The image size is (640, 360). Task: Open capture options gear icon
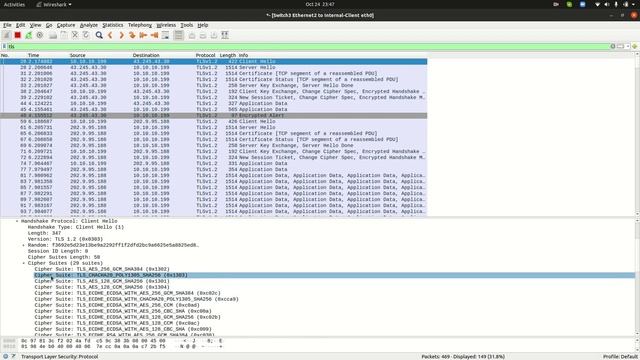(x=40, y=36)
